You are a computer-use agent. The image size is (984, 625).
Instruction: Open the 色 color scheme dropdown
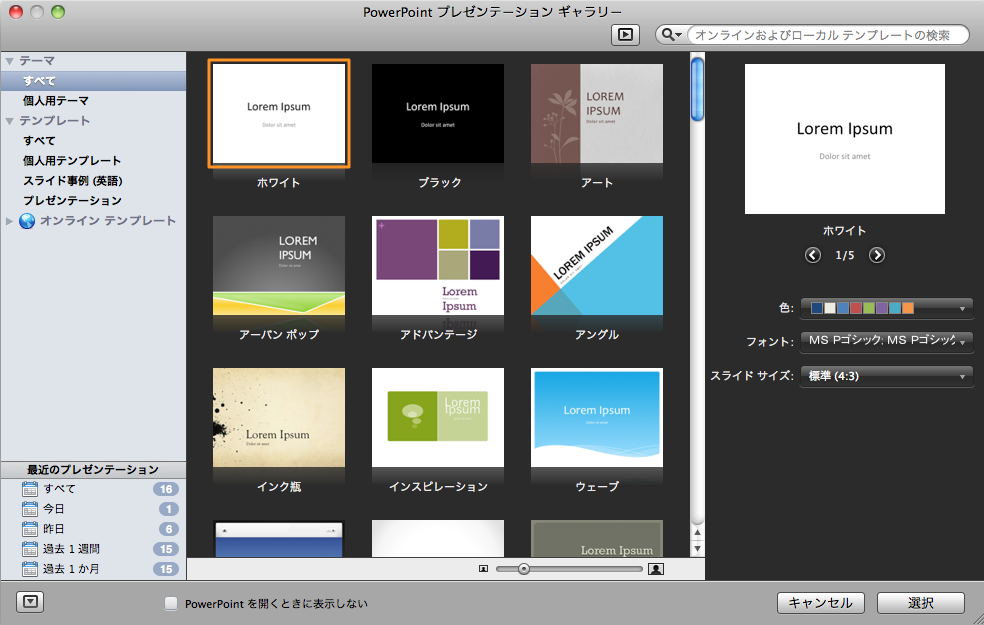pyautogui.click(x=887, y=308)
